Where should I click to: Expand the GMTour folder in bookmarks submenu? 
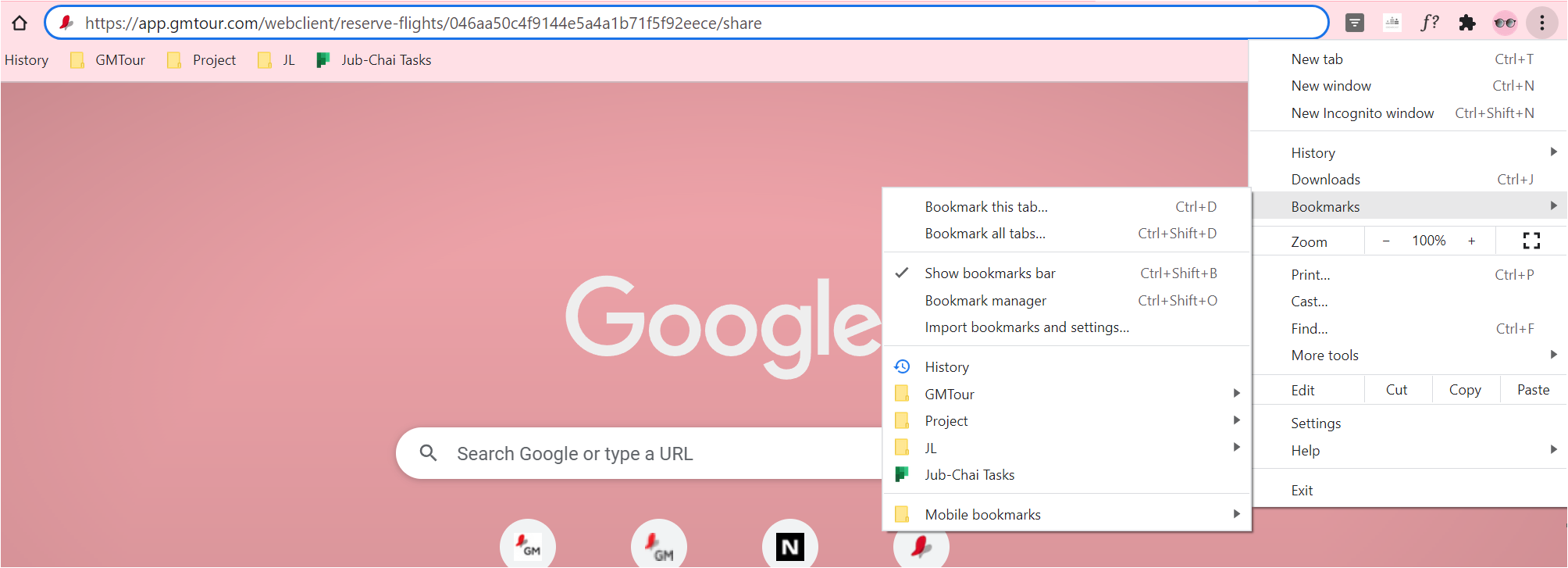click(x=1067, y=394)
